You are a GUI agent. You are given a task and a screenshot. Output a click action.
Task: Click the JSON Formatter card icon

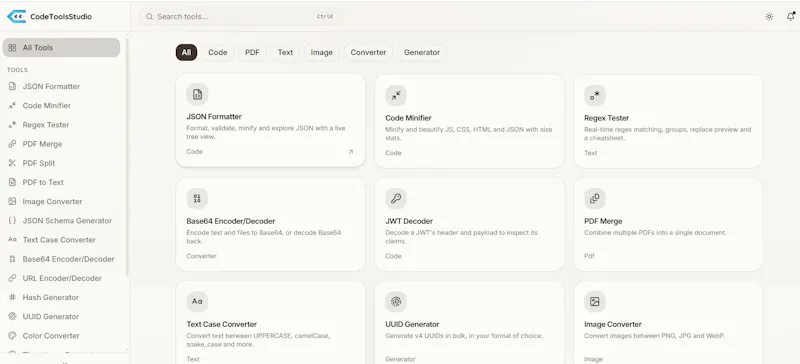pos(197,94)
